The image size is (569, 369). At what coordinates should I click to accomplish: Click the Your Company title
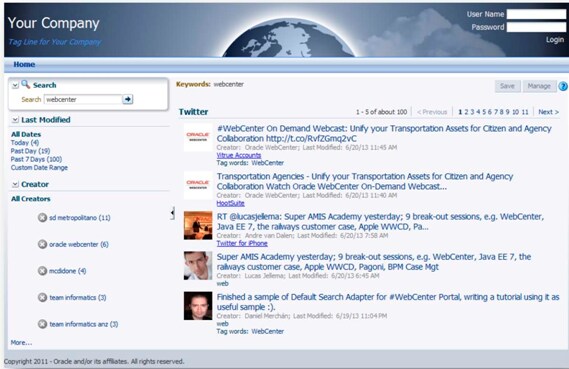click(53, 23)
